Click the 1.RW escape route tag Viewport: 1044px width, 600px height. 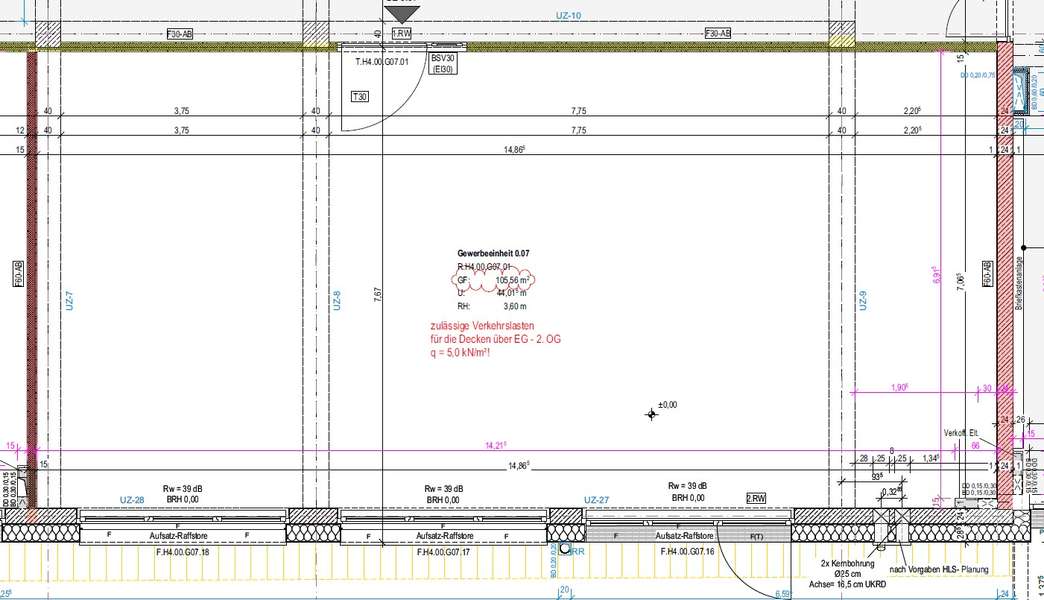coord(401,34)
